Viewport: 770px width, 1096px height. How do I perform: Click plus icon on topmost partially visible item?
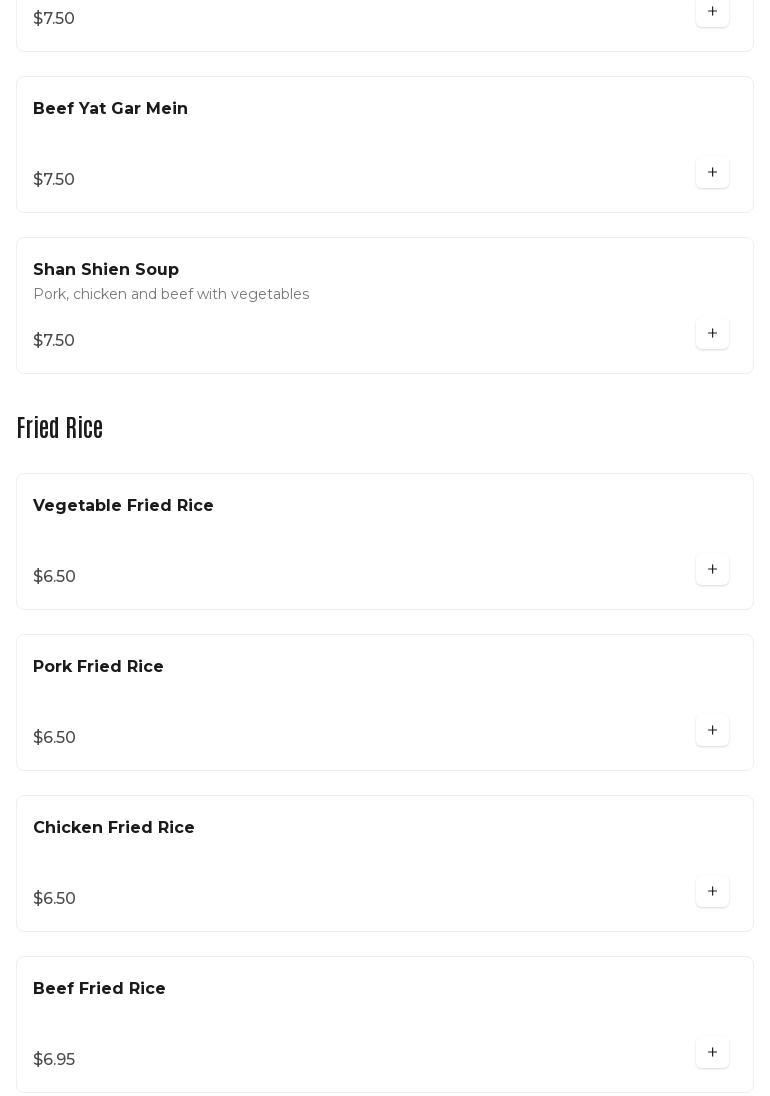click(712, 12)
